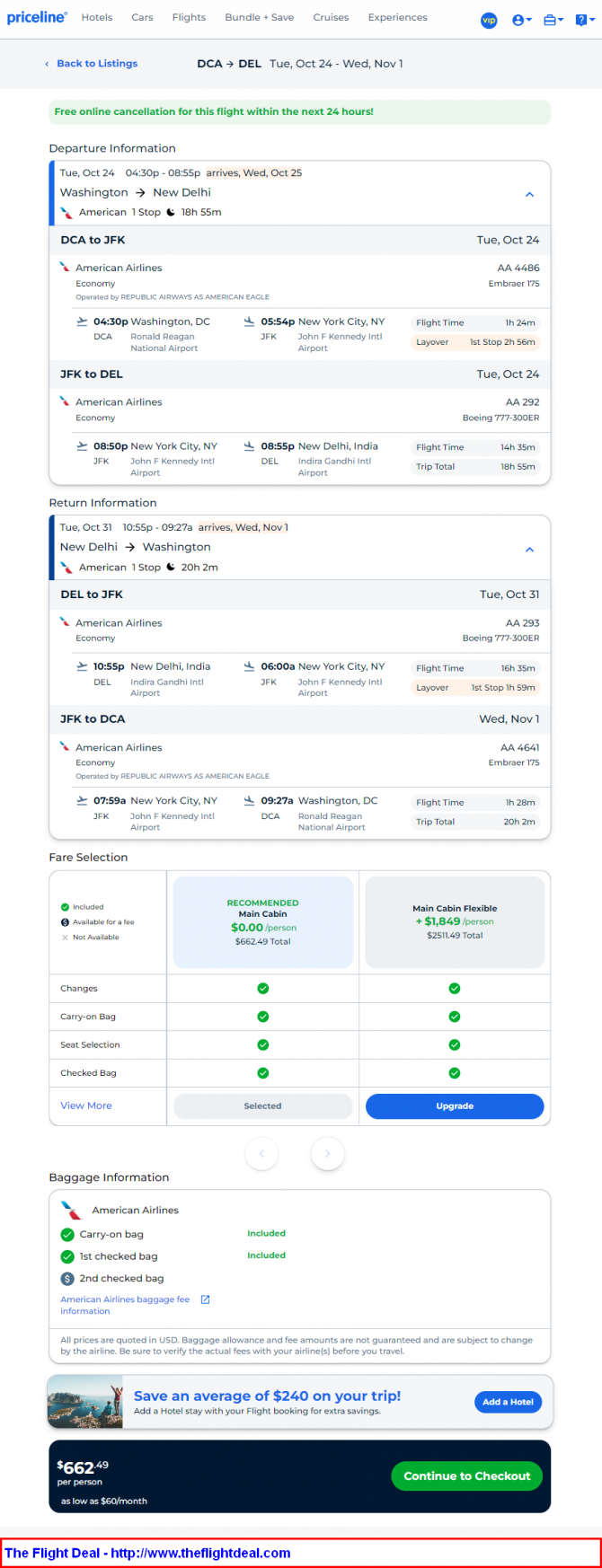Click Checked Bag checkmark under Main Cabin
Screen dimensions: 602x1568
(263, 1073)
